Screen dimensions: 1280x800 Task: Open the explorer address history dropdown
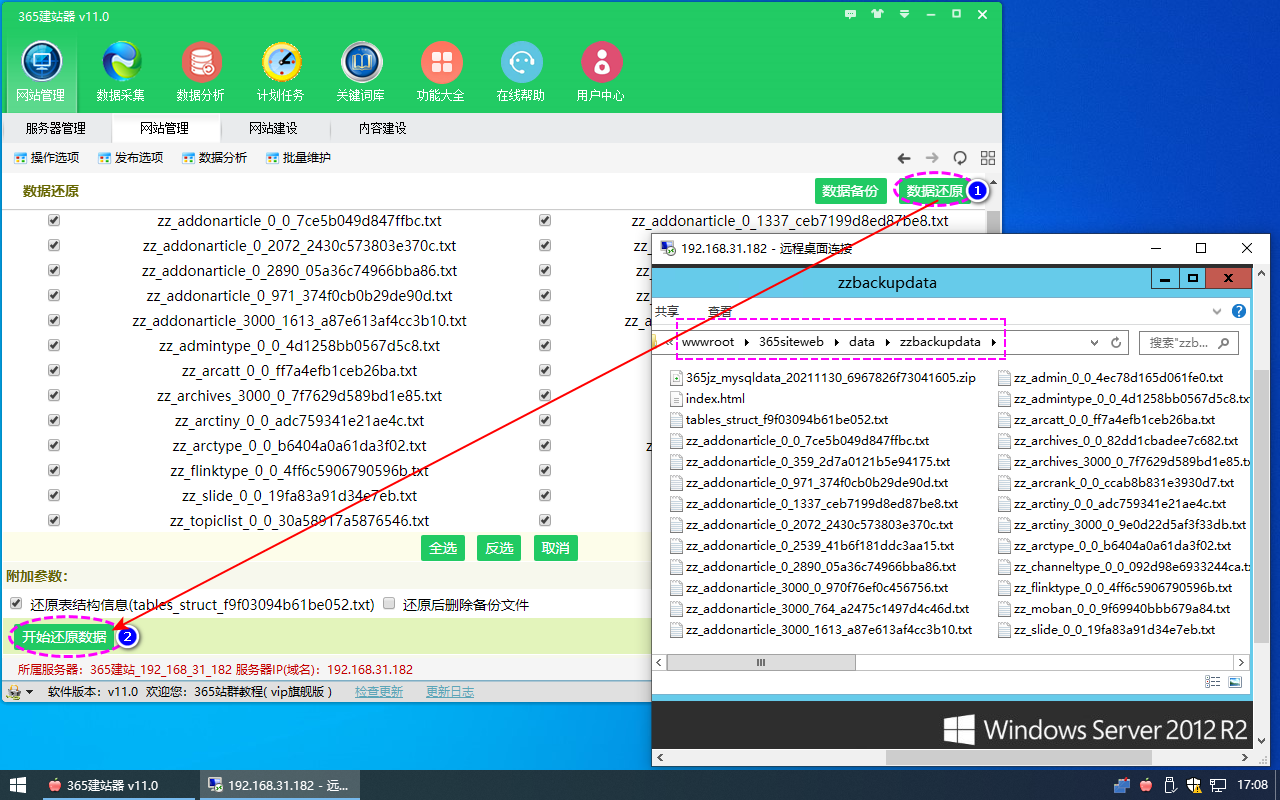pos(1095,343)
